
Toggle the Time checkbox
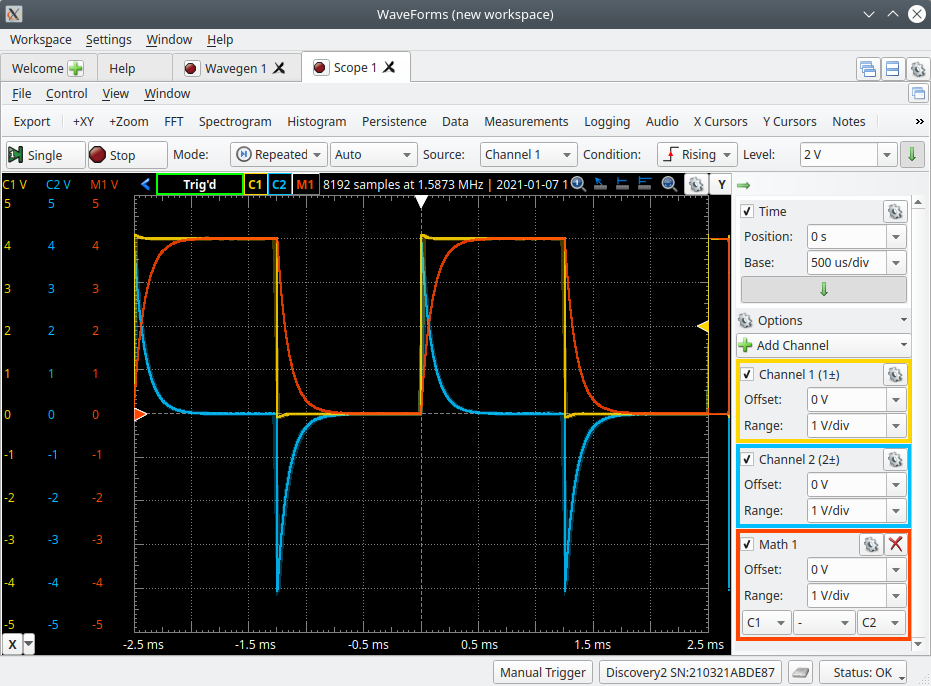748,211
